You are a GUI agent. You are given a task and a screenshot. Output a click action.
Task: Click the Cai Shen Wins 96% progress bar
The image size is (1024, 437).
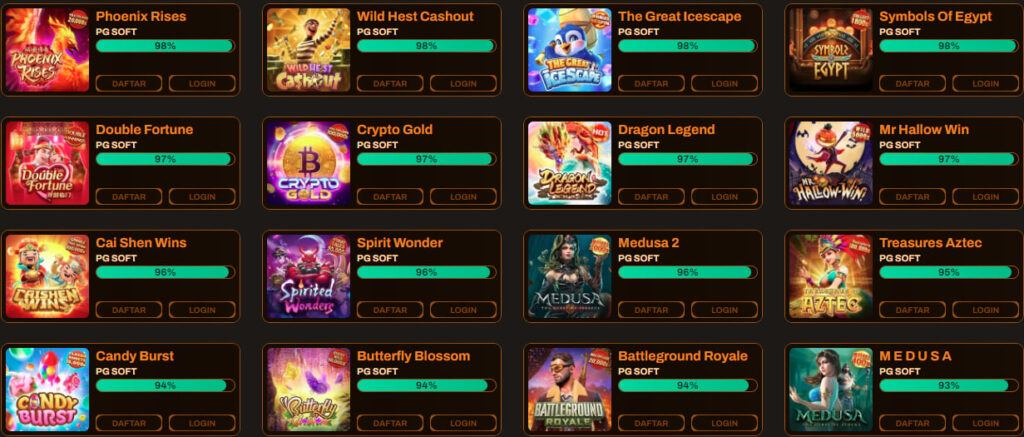tap(165, 272)
